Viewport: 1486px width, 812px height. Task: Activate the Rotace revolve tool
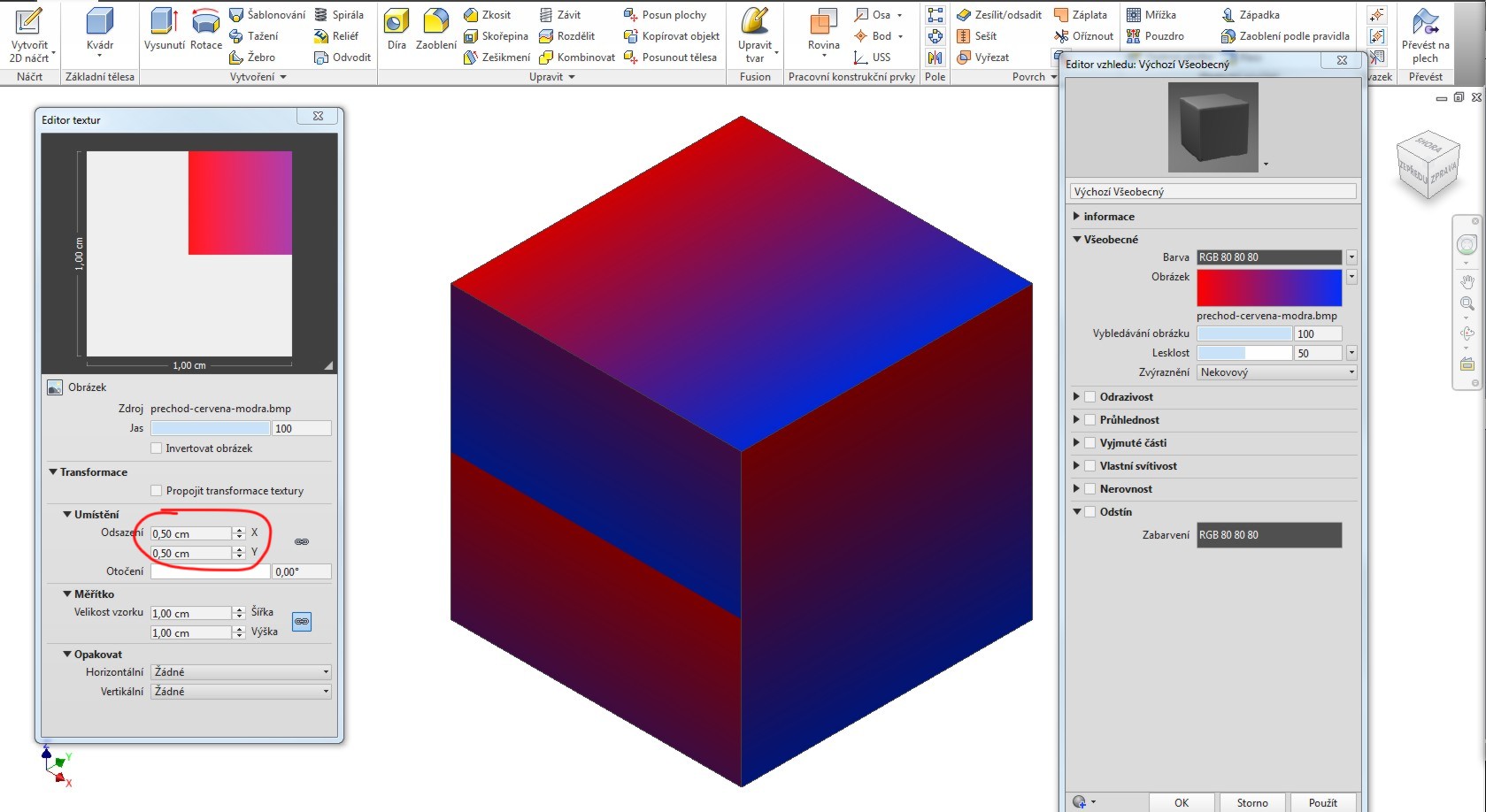click(206, 30)
